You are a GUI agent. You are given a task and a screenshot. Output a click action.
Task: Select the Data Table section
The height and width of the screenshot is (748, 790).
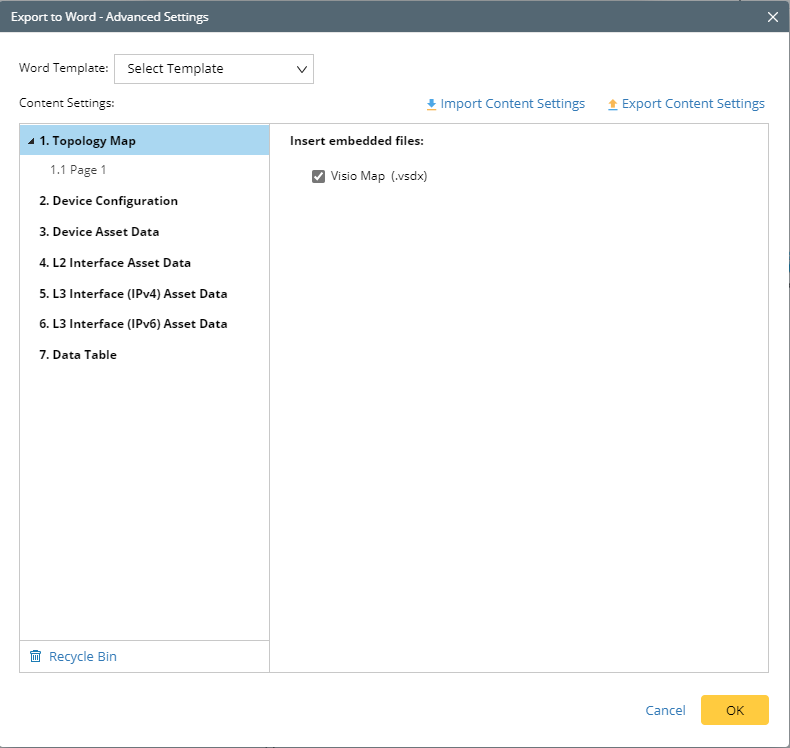[78, 355]
